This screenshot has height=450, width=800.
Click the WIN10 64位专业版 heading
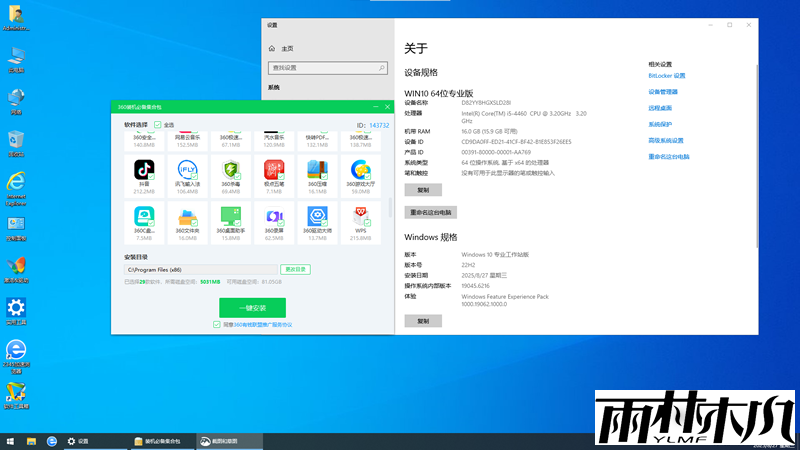[439, 93]
